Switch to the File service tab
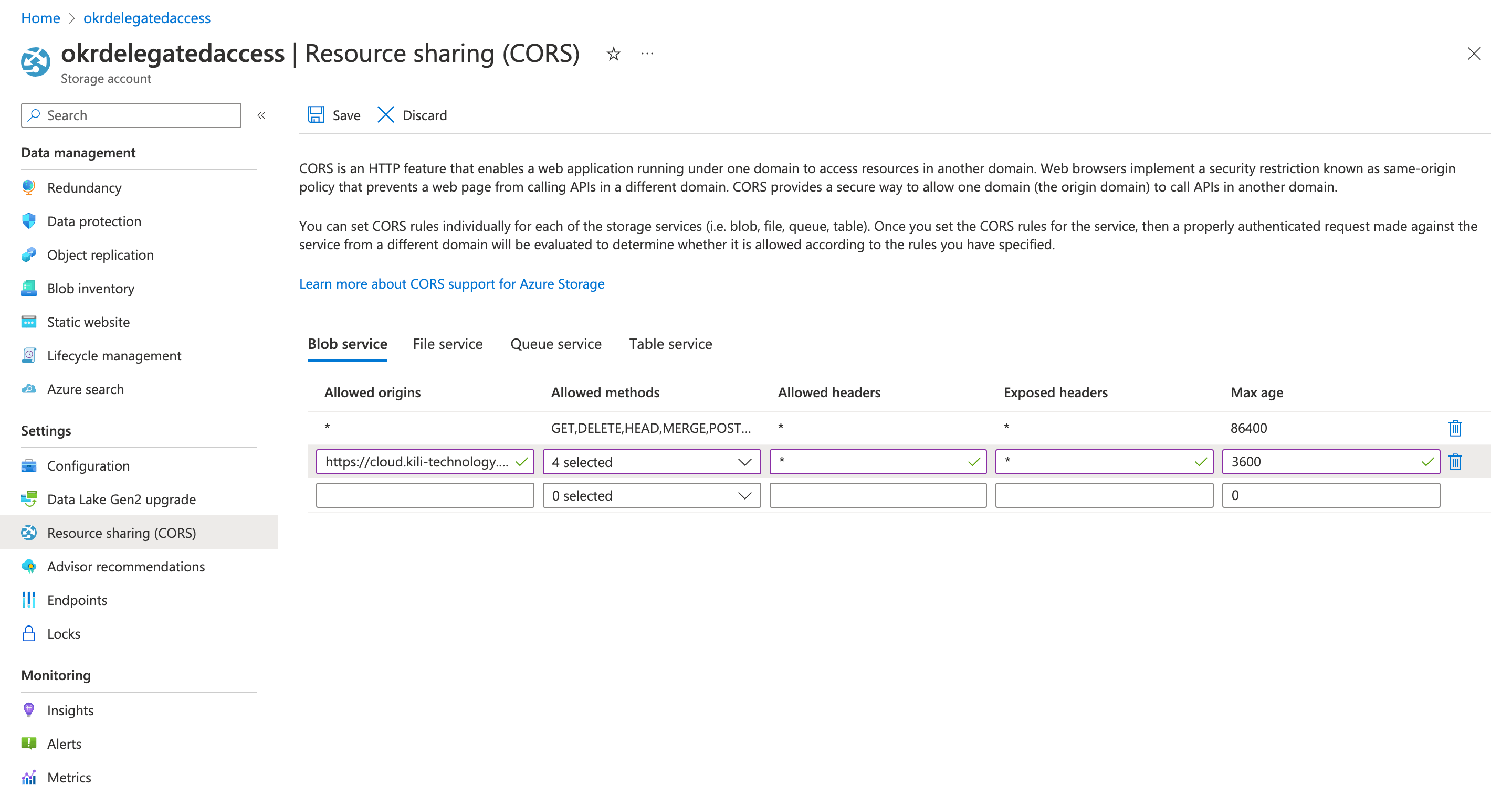This screenshot has height=785, width=1512. pos(448,344)
